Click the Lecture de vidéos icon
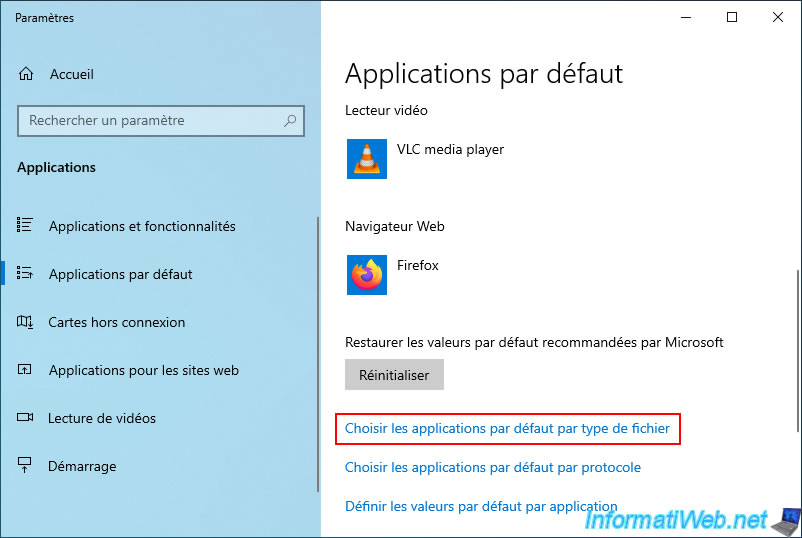Image resolution: width=802 pixels, height=538 pixels. click(26, 418)
